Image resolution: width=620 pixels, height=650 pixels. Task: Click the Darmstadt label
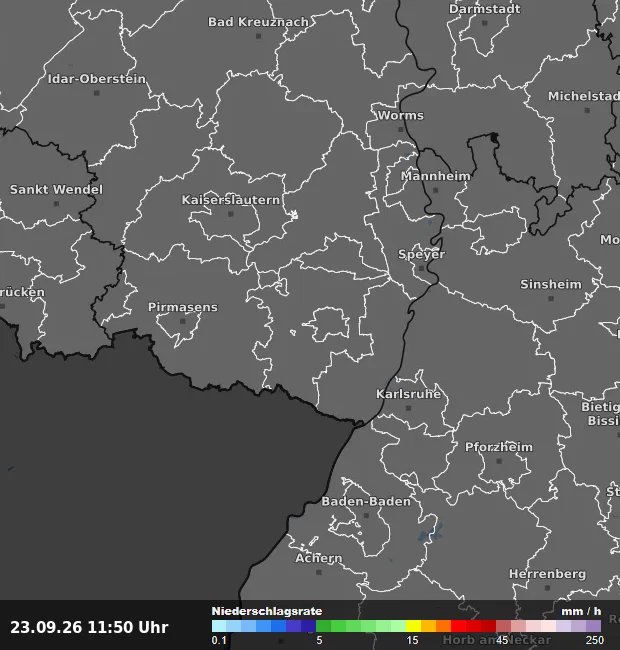pyautogui.click(x=484, y=9)
